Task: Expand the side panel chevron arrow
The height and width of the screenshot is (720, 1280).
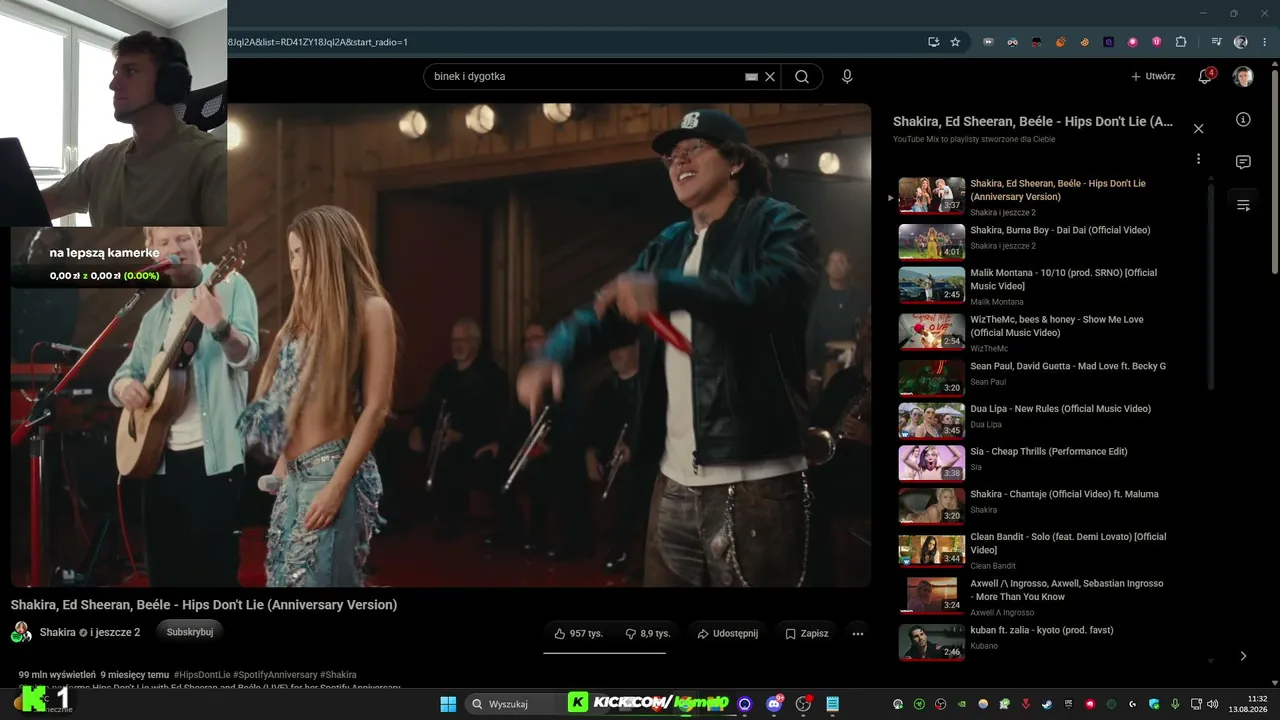Action: pyautogui.click(x=1243, y=656)
